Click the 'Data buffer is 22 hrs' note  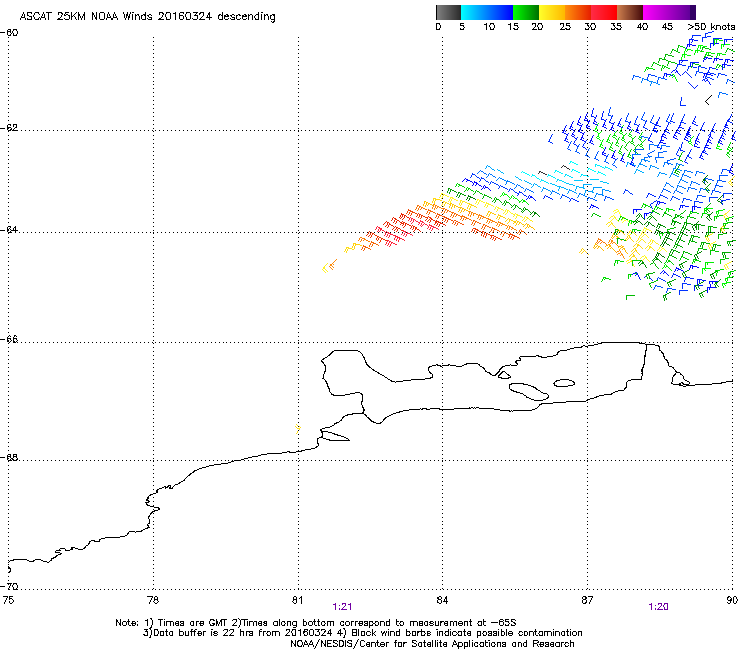pos(362,633)
